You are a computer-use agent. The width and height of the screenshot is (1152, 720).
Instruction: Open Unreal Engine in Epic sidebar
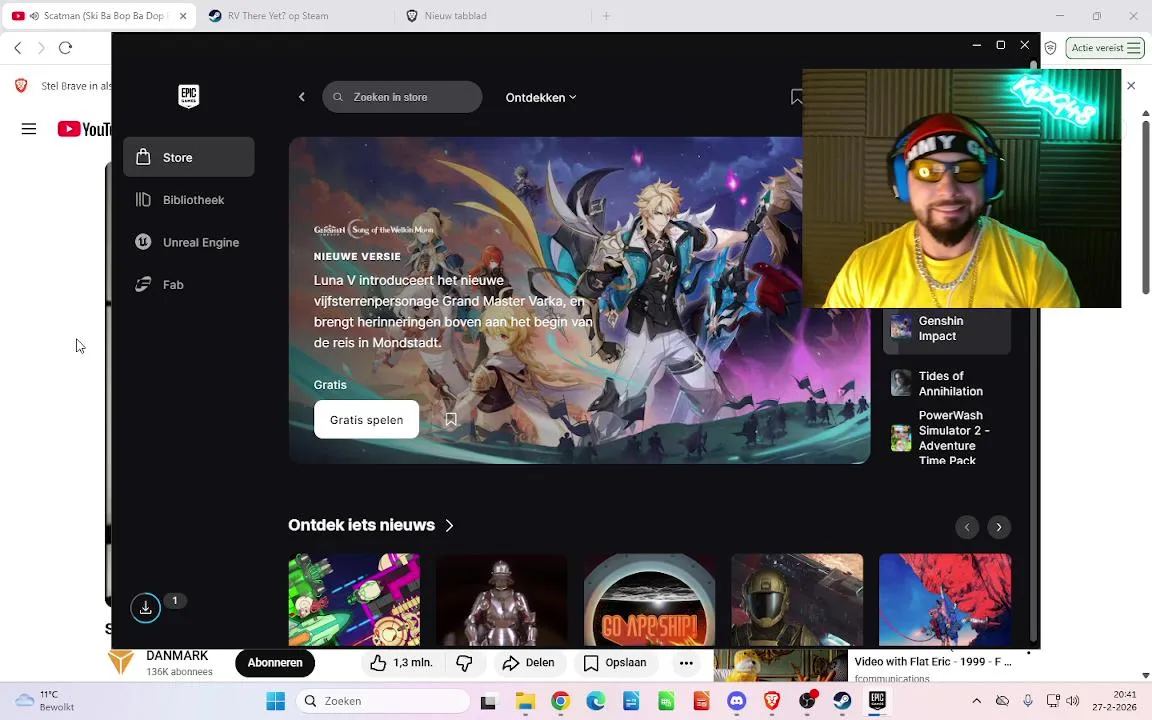coord(189,242)
